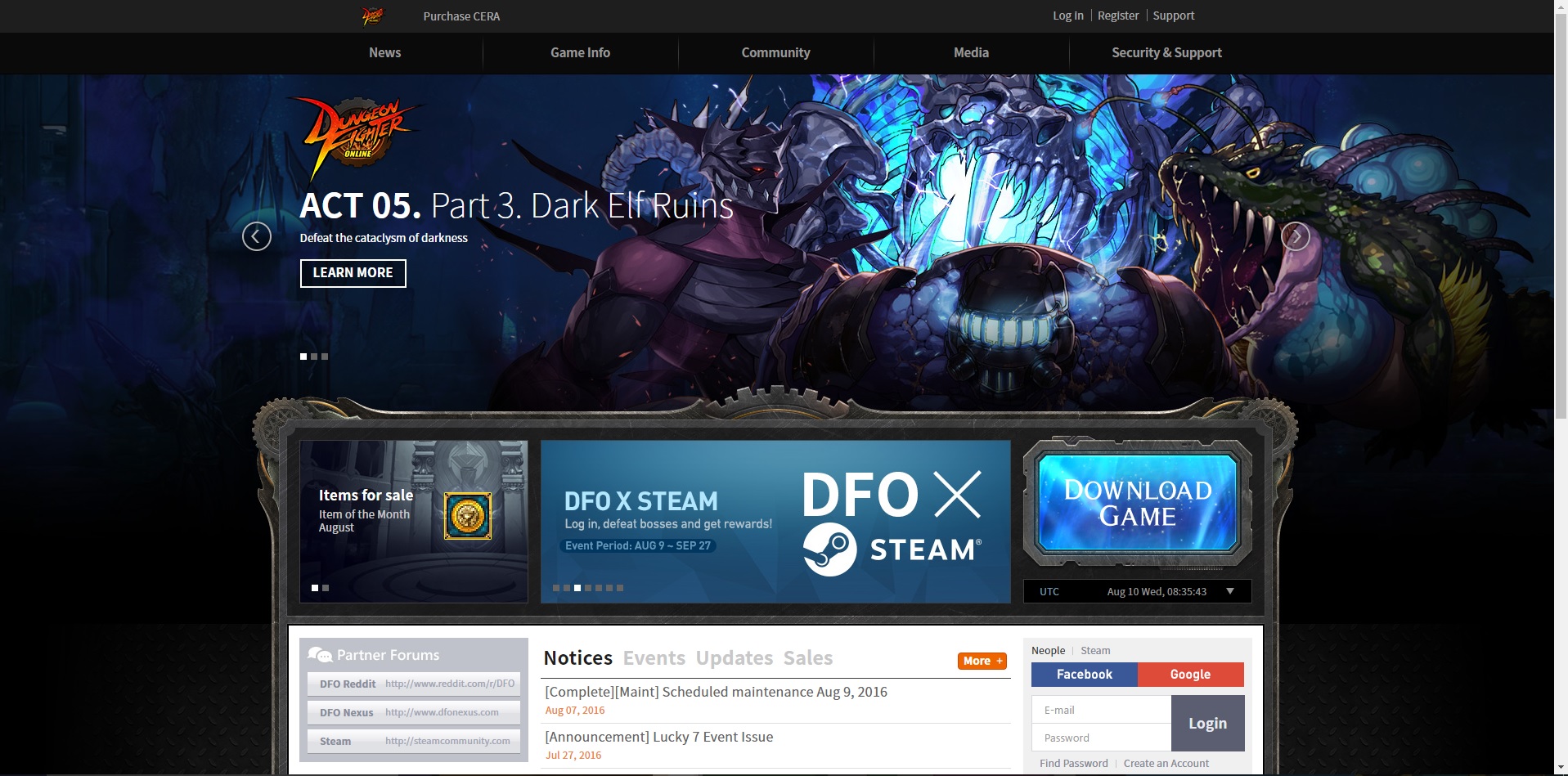Open the Items for sale banner

point(414,522)
